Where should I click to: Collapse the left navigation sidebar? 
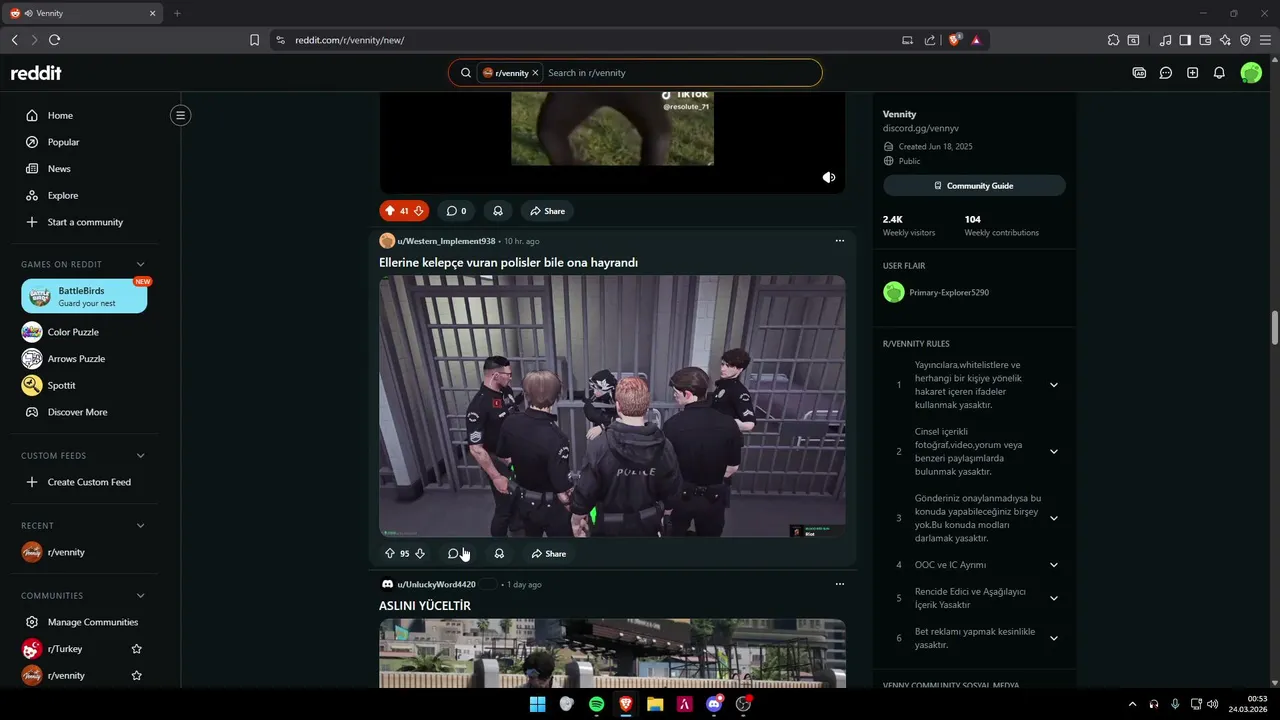pyautogui.click(x=180, y=115)
